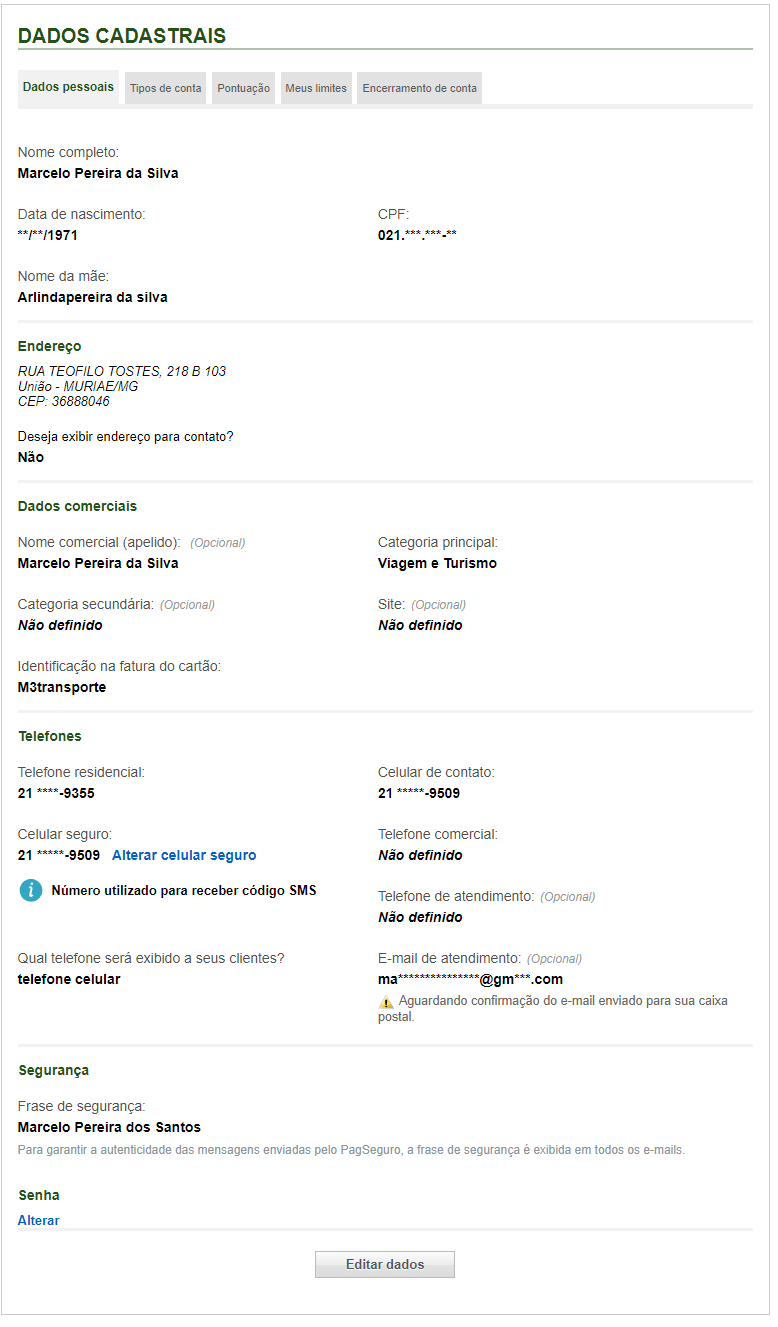Click the Alterar link under Senha

tap(39, 1220)
